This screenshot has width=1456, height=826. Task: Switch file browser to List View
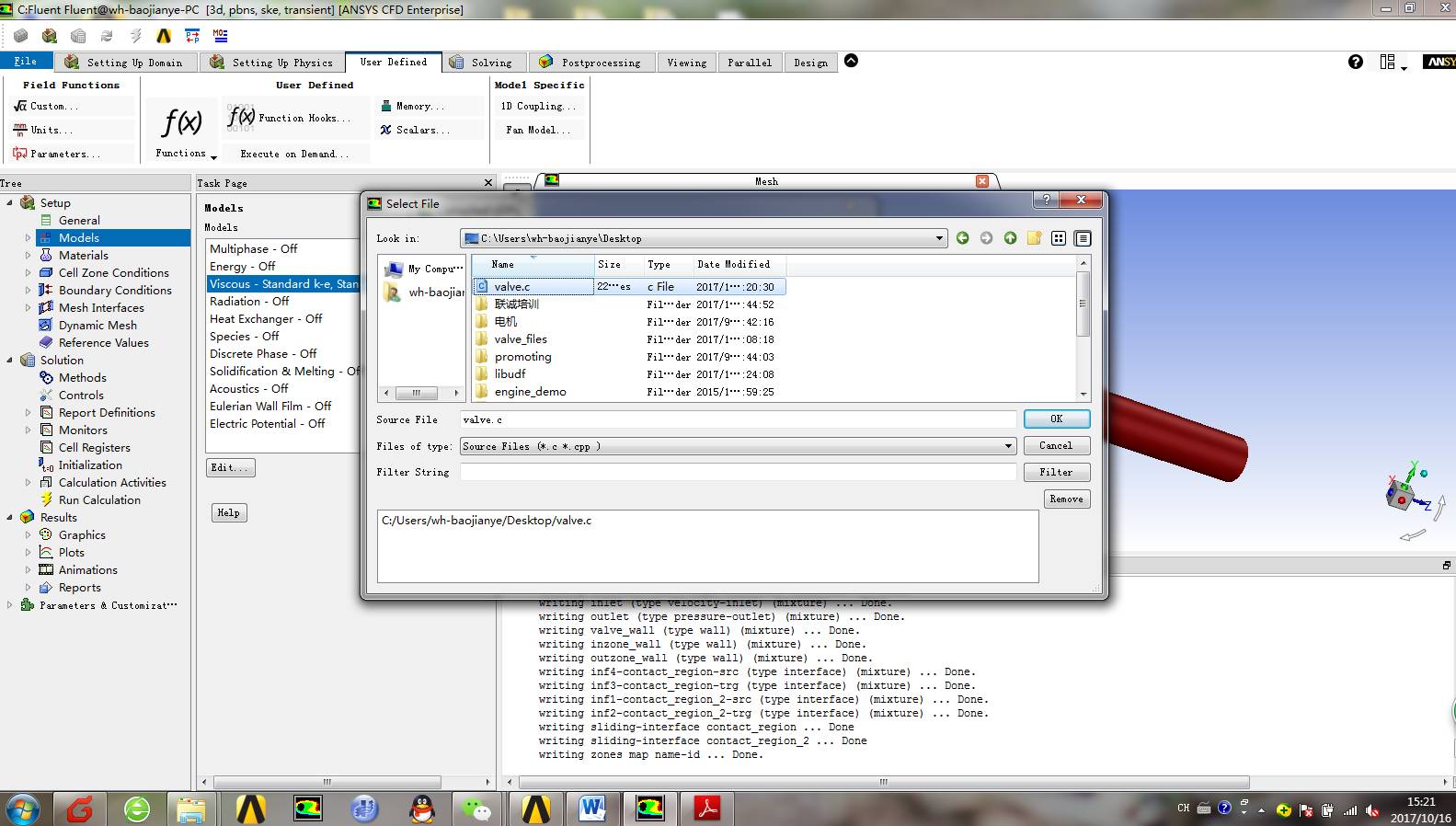1059,238
